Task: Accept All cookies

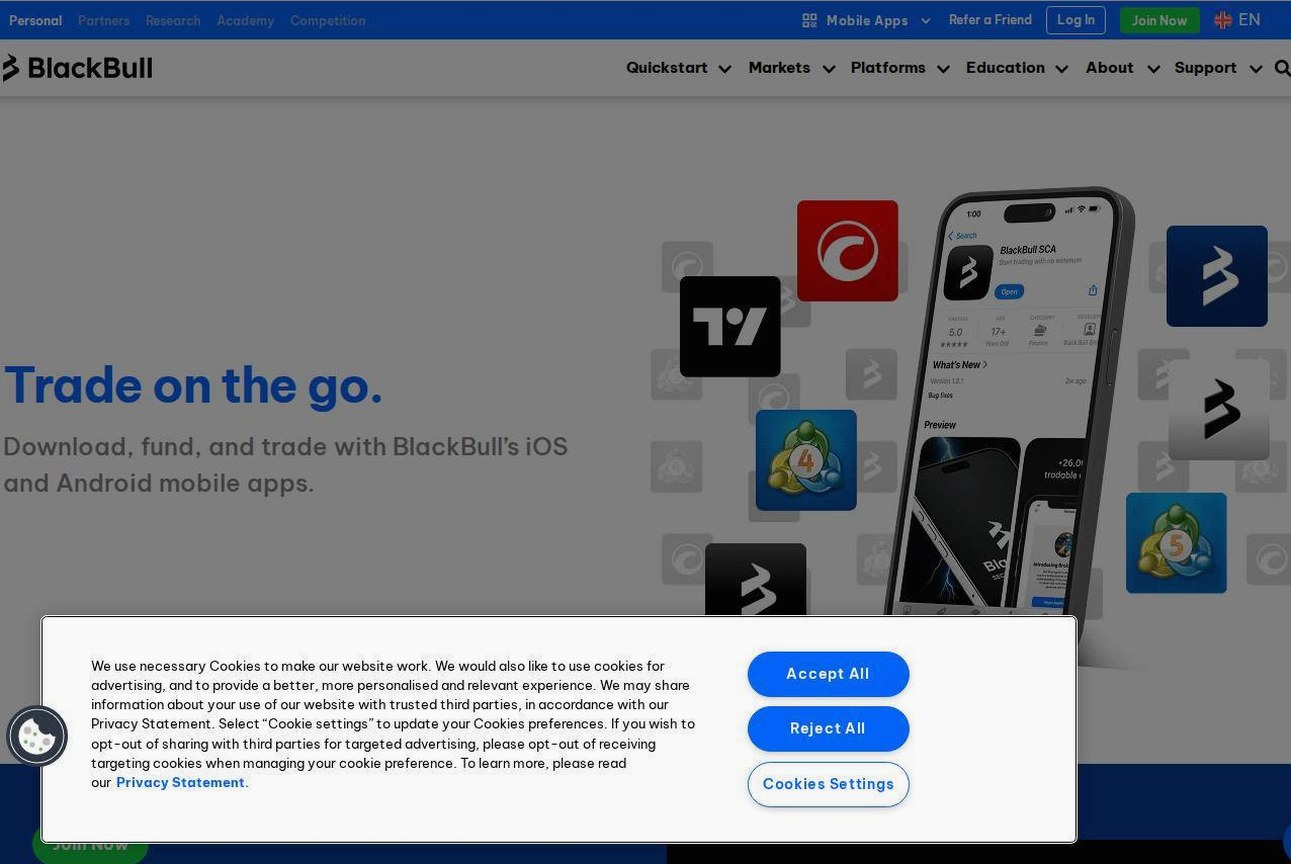Action: coord(828,674)
